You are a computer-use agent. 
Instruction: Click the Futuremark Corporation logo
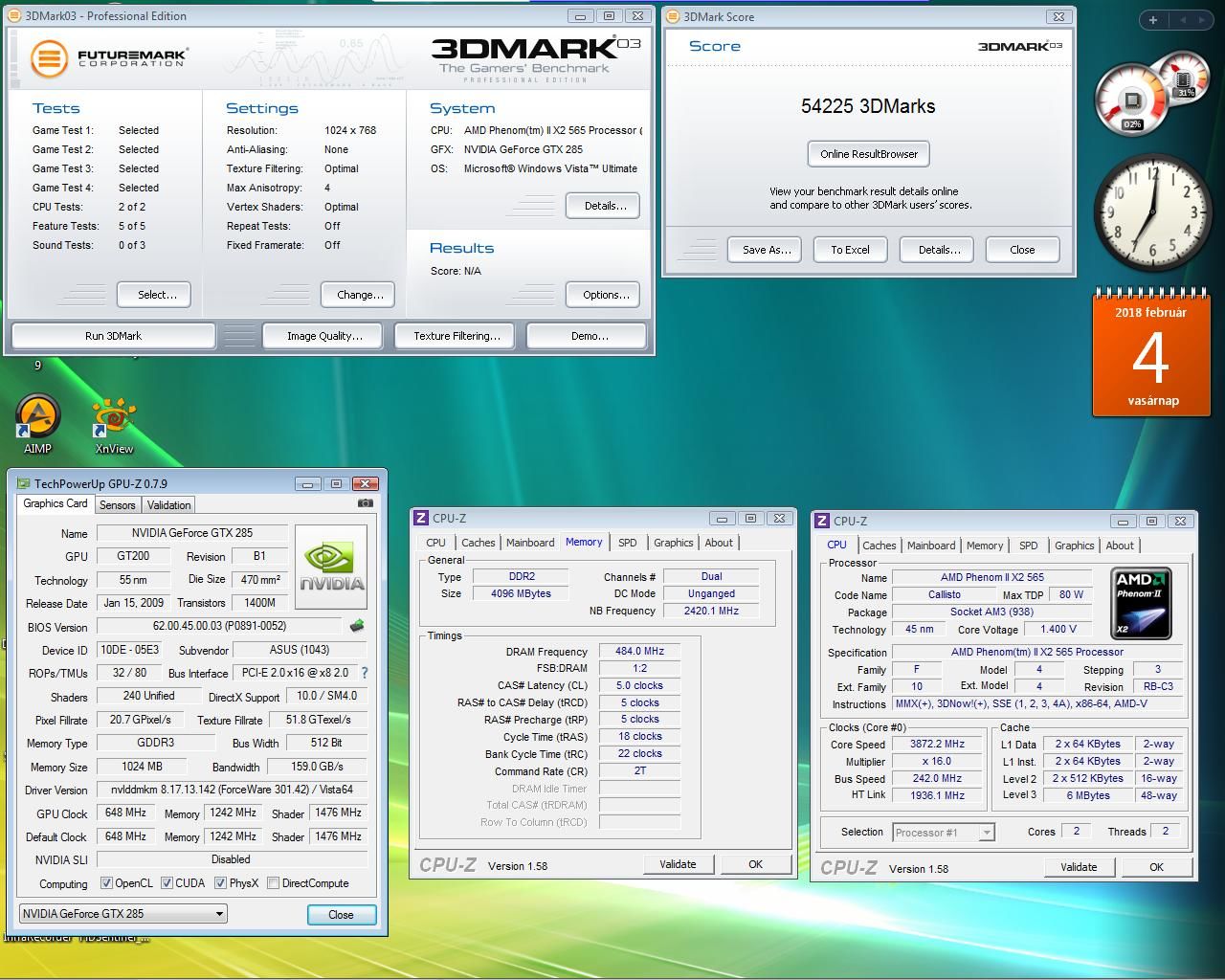pos(108,58)
